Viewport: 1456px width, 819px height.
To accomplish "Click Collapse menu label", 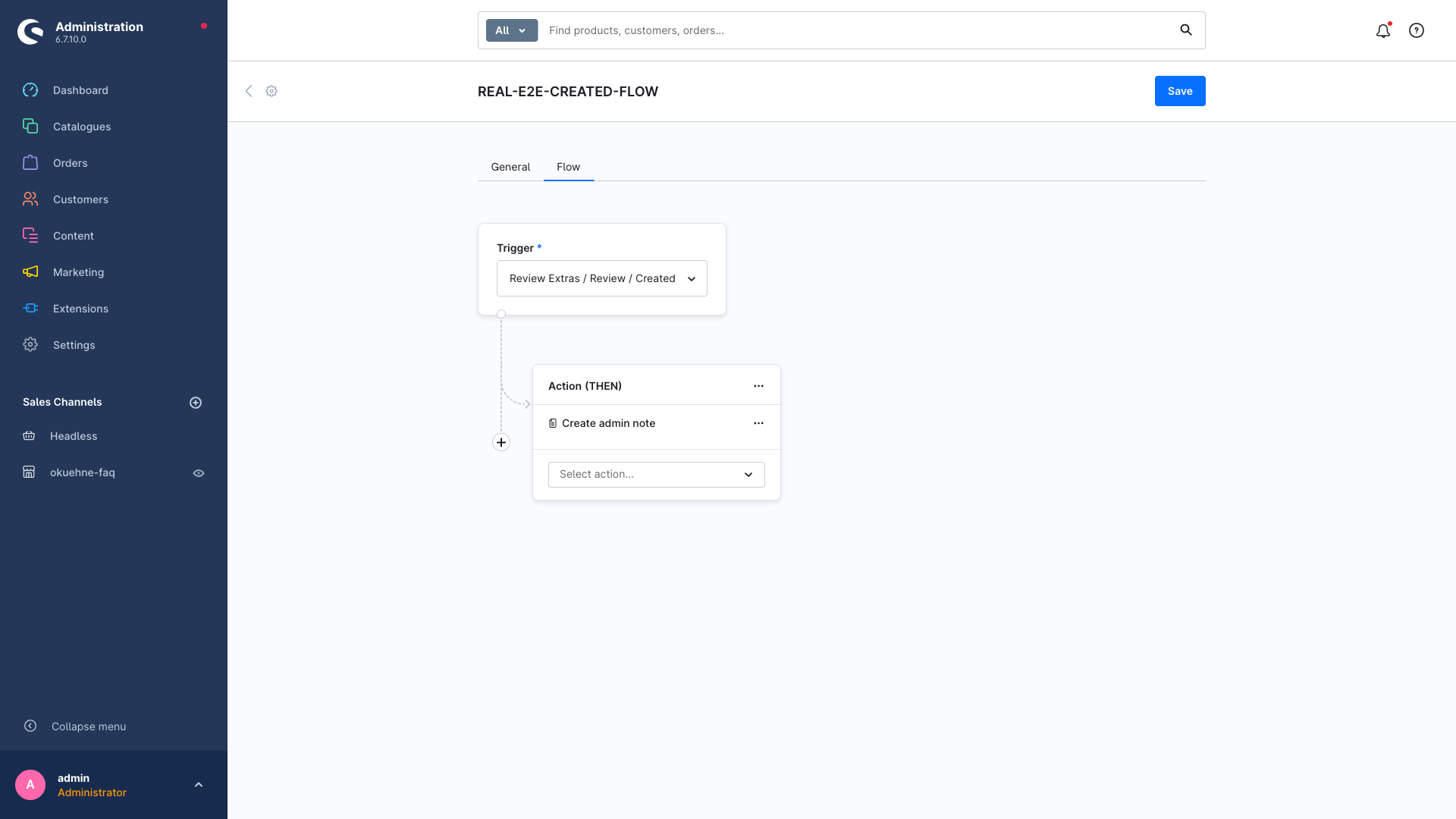I will (x=89, y=726).
